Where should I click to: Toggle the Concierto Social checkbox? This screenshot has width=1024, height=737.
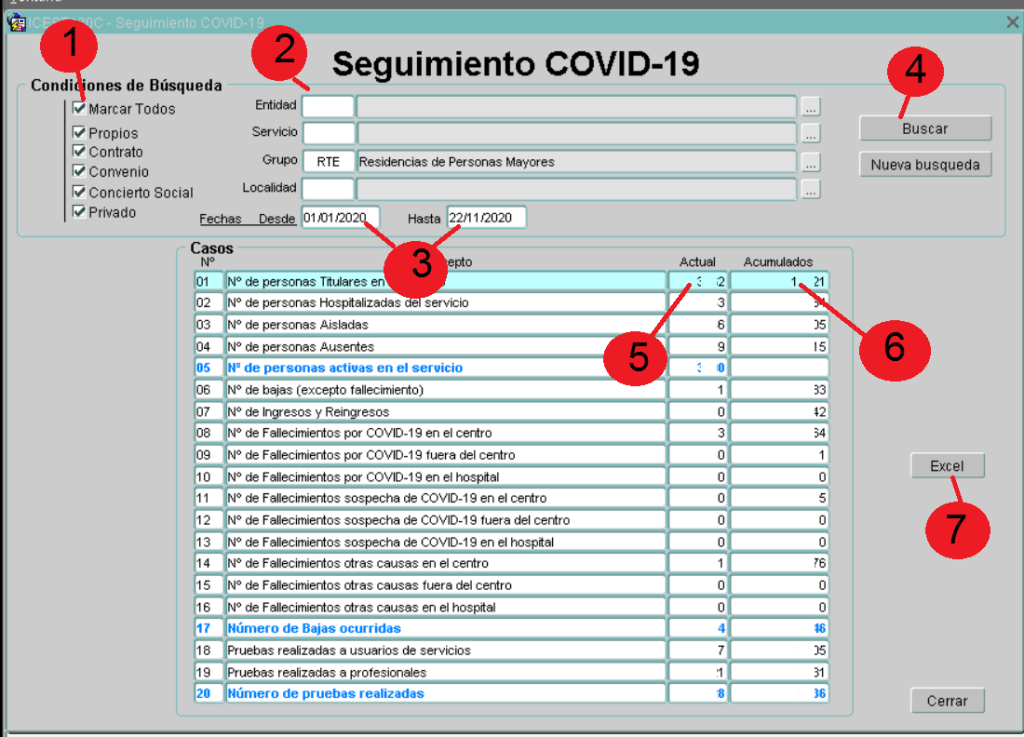(x=80, y=191)
